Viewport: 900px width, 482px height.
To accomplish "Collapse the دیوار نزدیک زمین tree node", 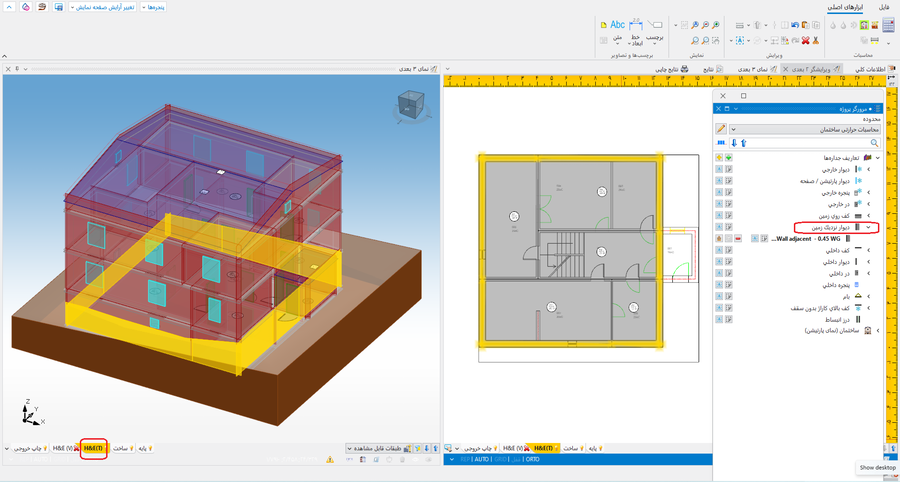I will (868, 228).
